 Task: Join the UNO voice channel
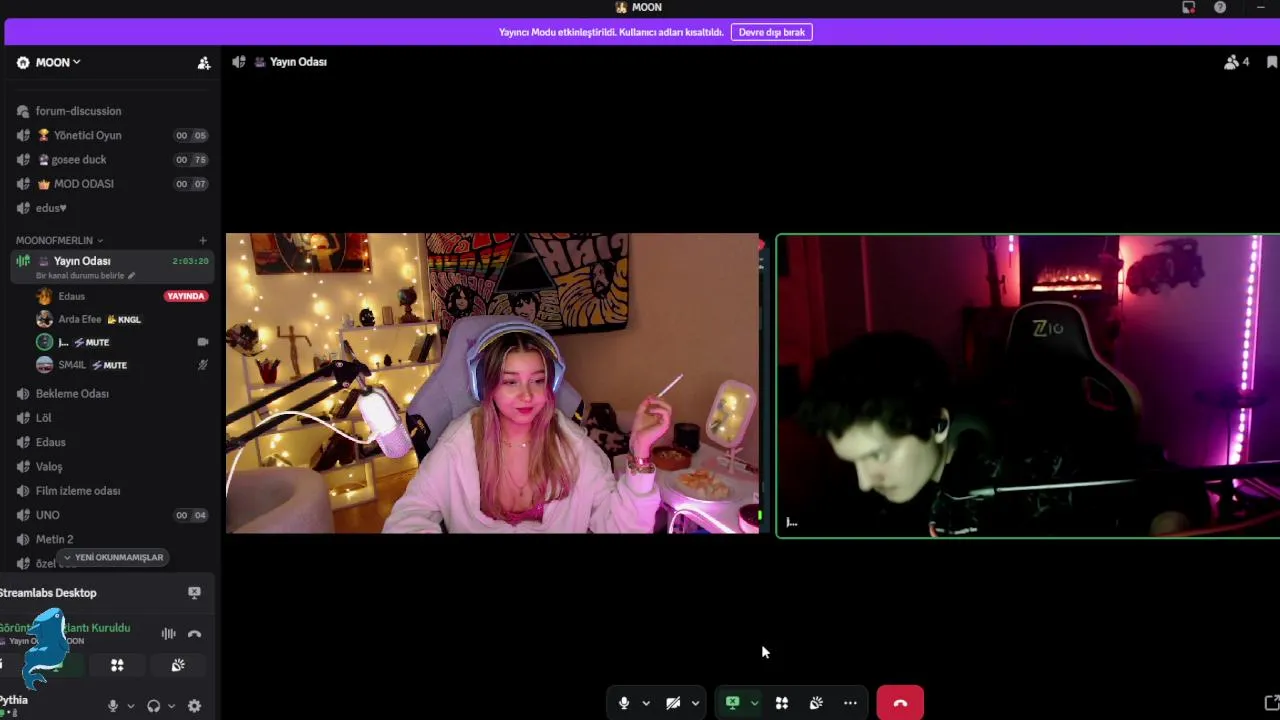47,515
